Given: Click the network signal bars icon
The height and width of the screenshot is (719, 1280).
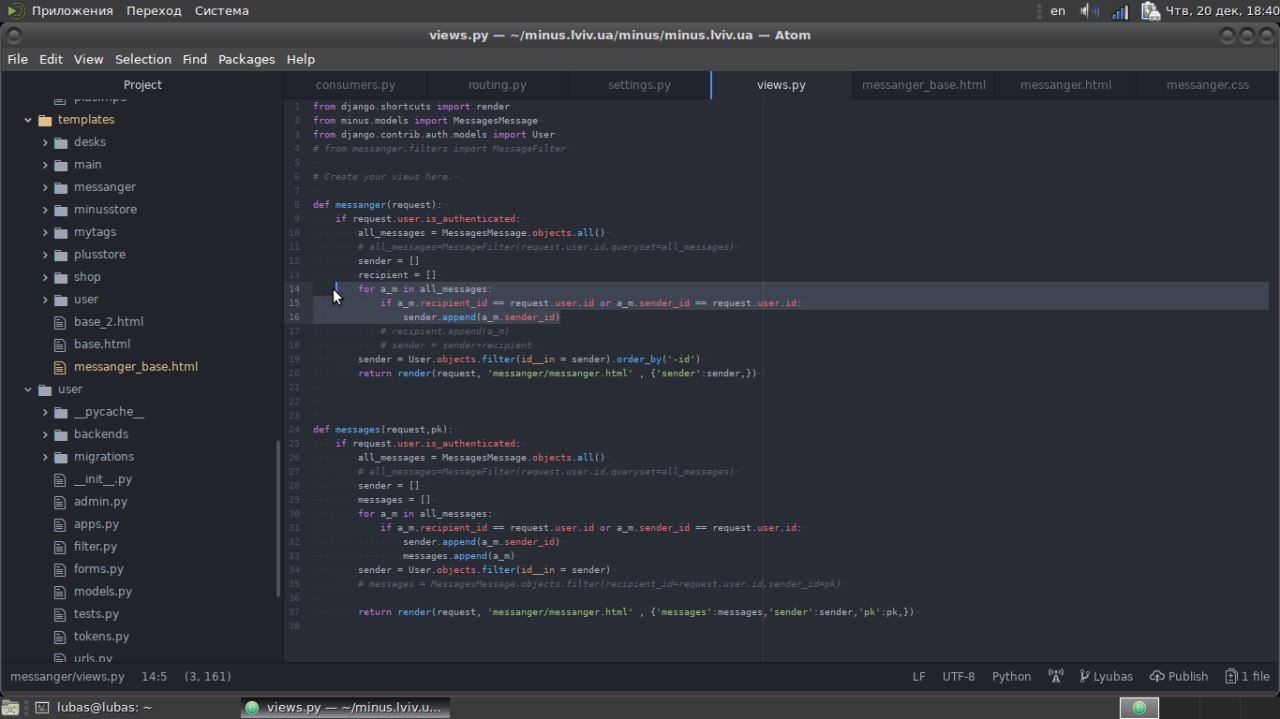Looking at the screenshot, I should coord(1120,12).
